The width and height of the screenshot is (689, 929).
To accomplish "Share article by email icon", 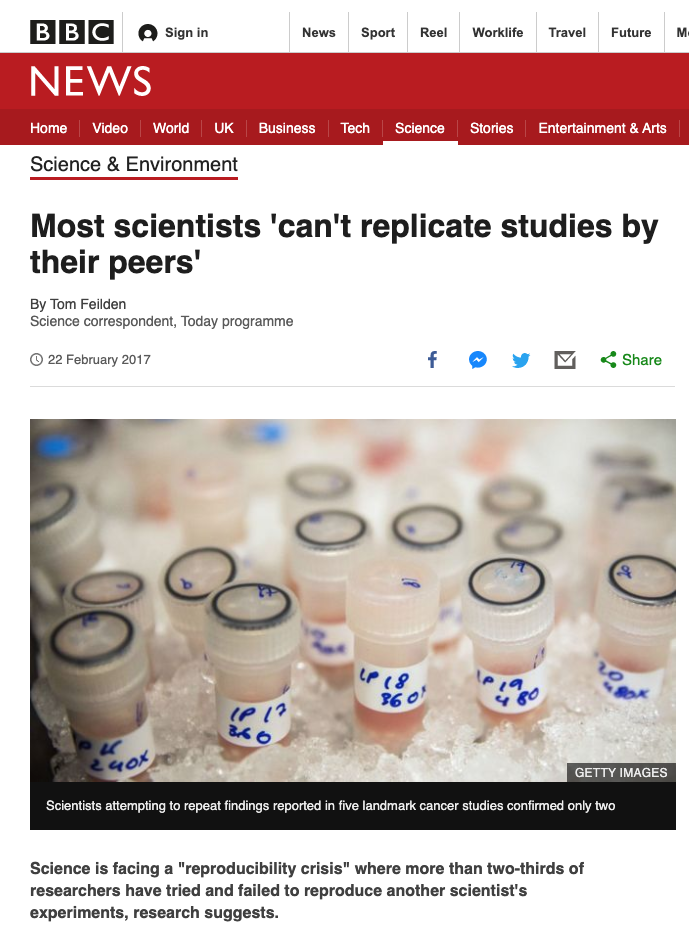I will 565,360.
